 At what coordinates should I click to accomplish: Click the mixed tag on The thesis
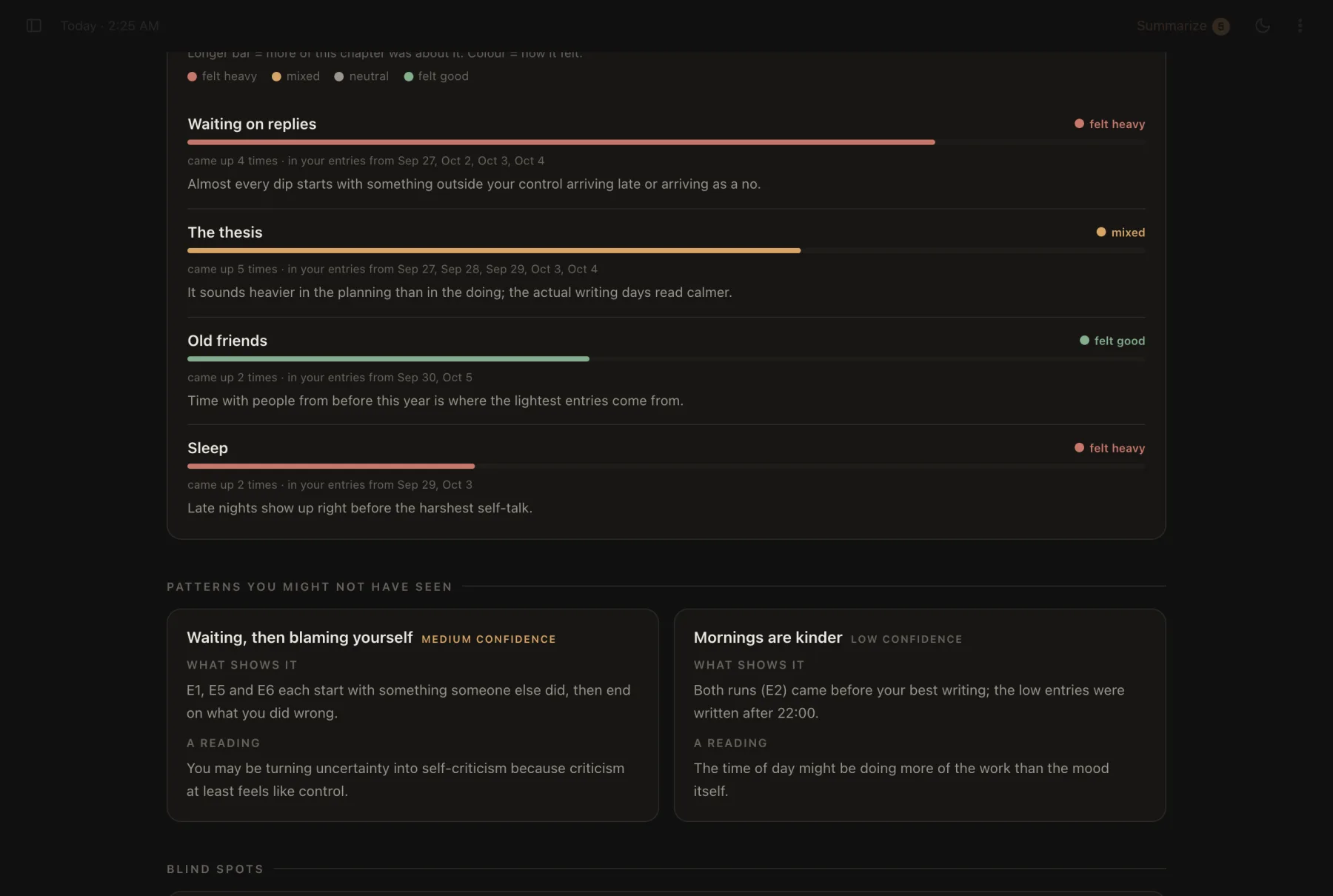click(1120, 233)
